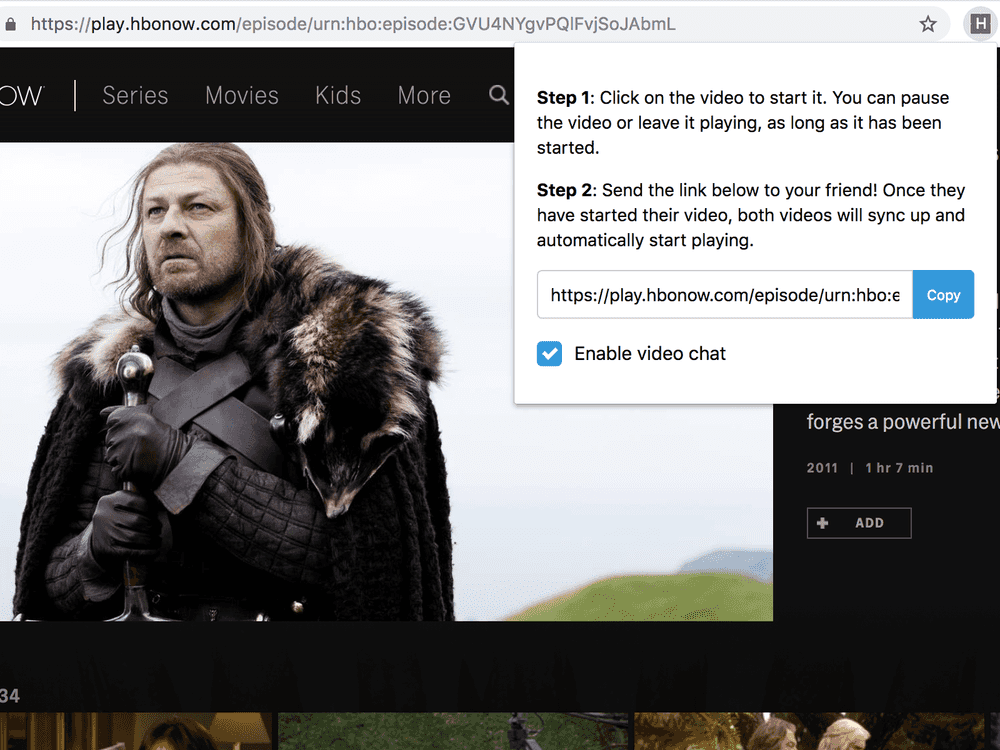The height and width of the screenshot is (750, 1000).
Task: Click the Enable video chat label
Action: click(x=650, y=353)
